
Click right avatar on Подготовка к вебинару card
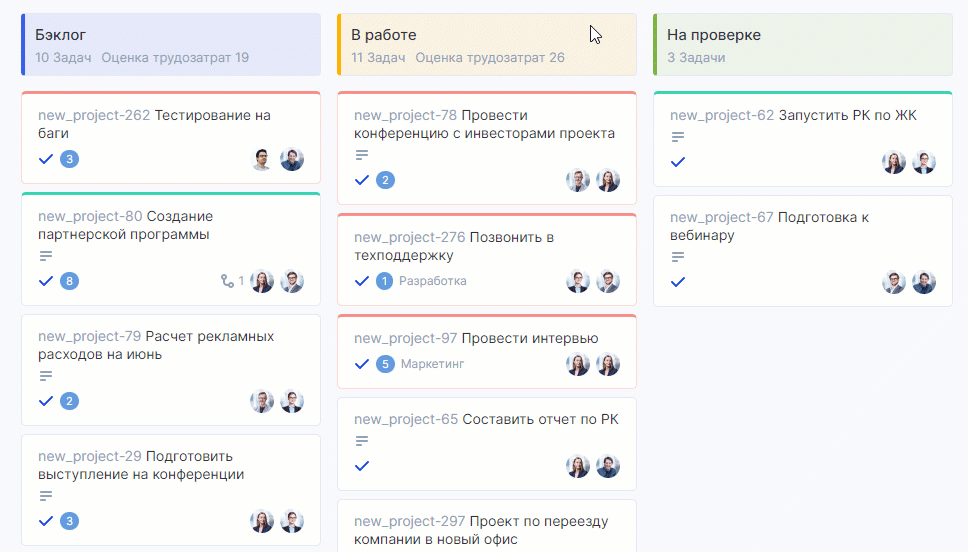point(924,282)
